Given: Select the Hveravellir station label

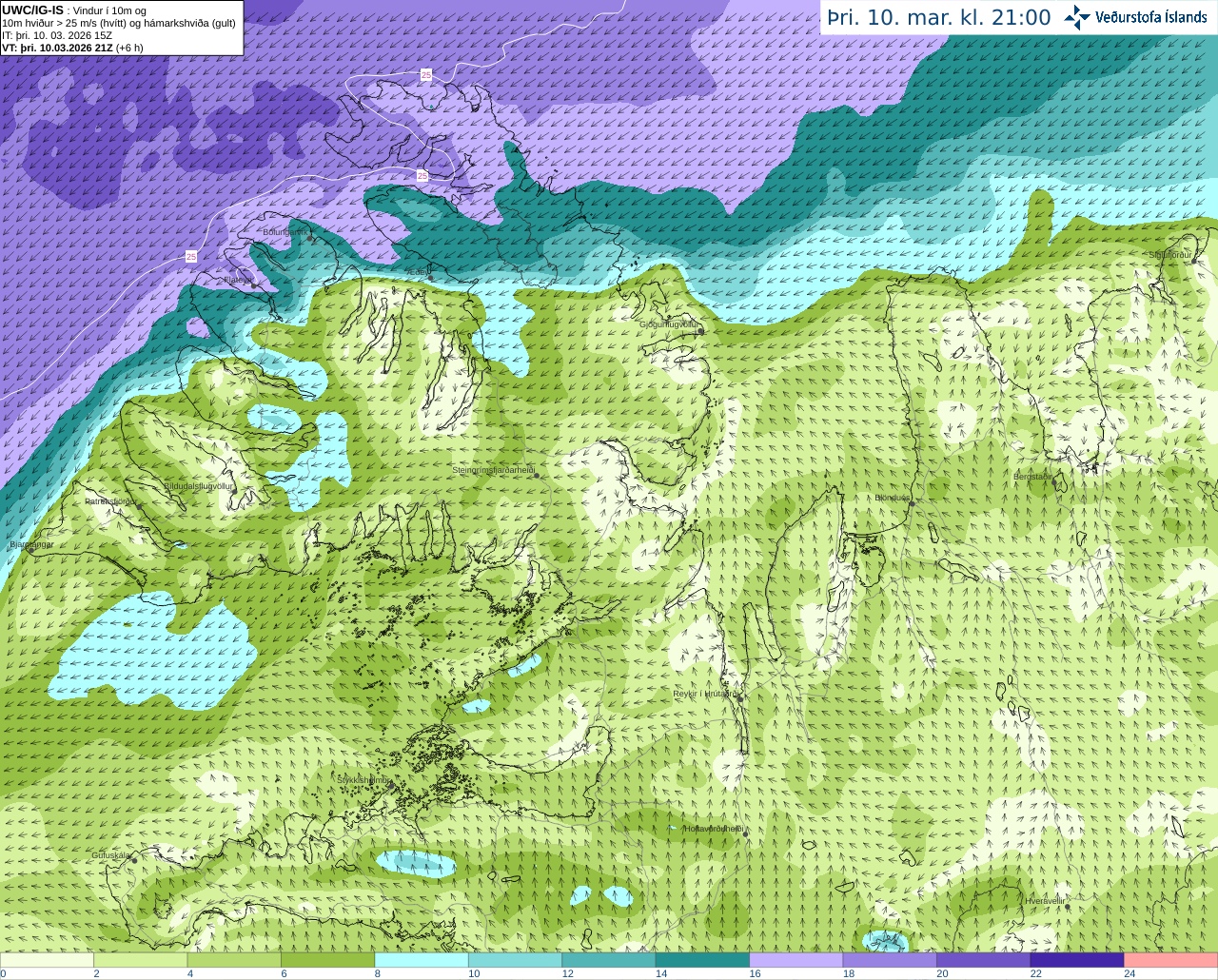Looking at the screenshot, I should pyautogui.click(x=1045, y=900).
